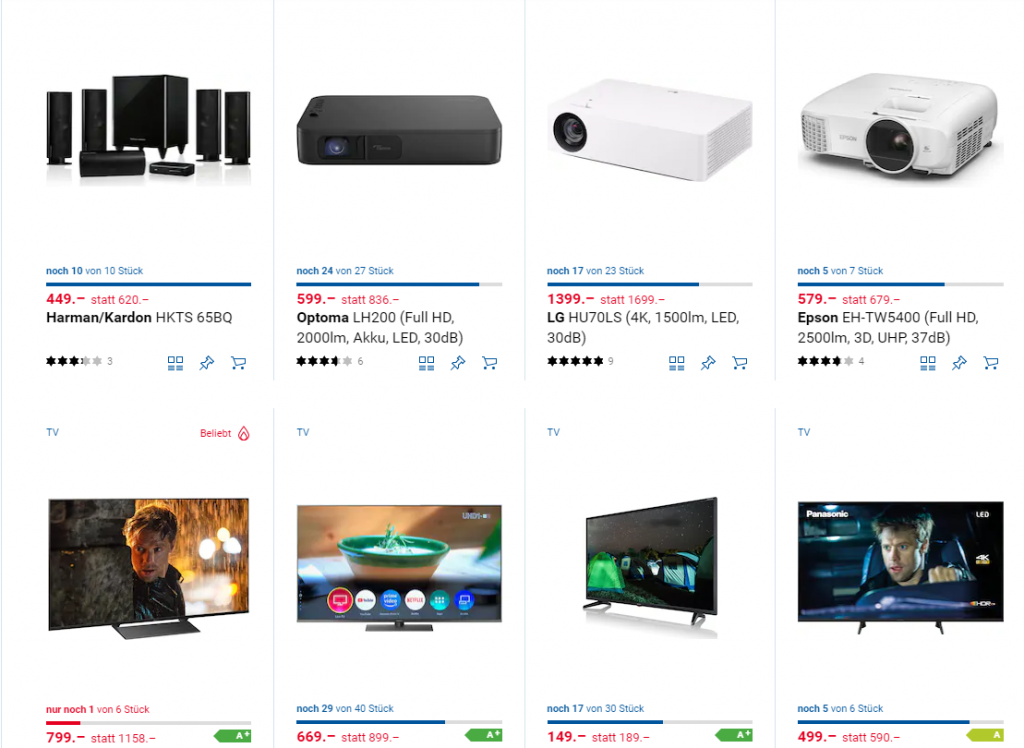This screenshot has width=1024, height=748.
Task: Add LG HU70LS to shopping cart
Action: point(739,363)
